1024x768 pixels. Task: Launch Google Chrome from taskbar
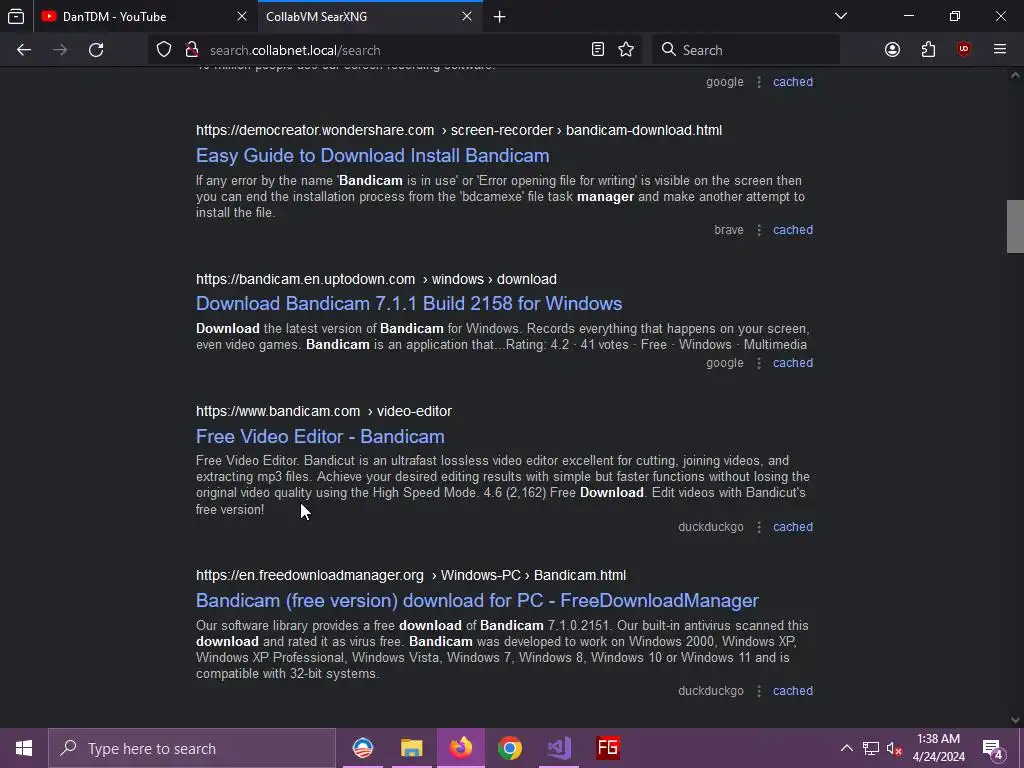[x=509, y=748]
